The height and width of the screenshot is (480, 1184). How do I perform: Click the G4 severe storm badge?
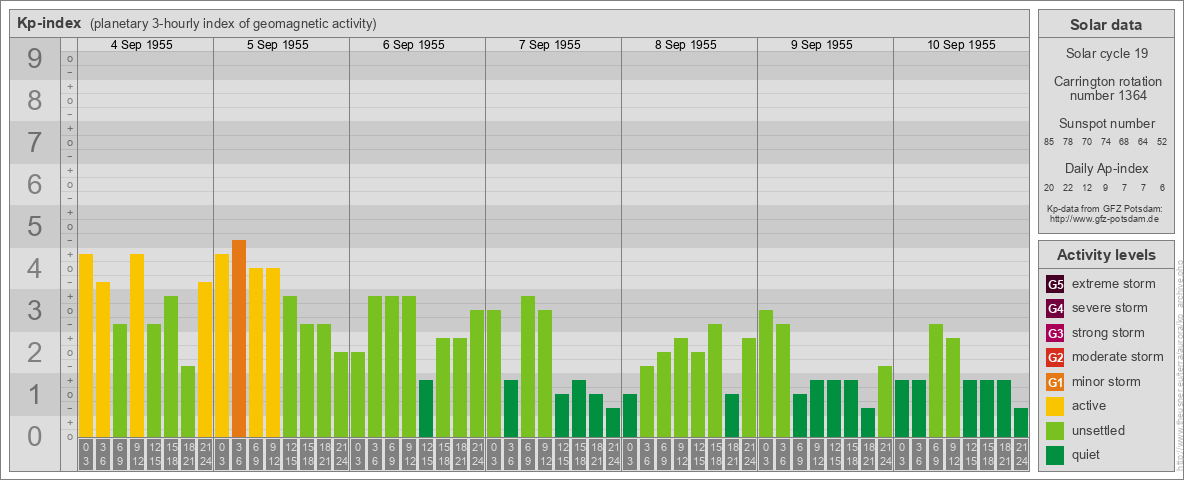(1055, 308)
